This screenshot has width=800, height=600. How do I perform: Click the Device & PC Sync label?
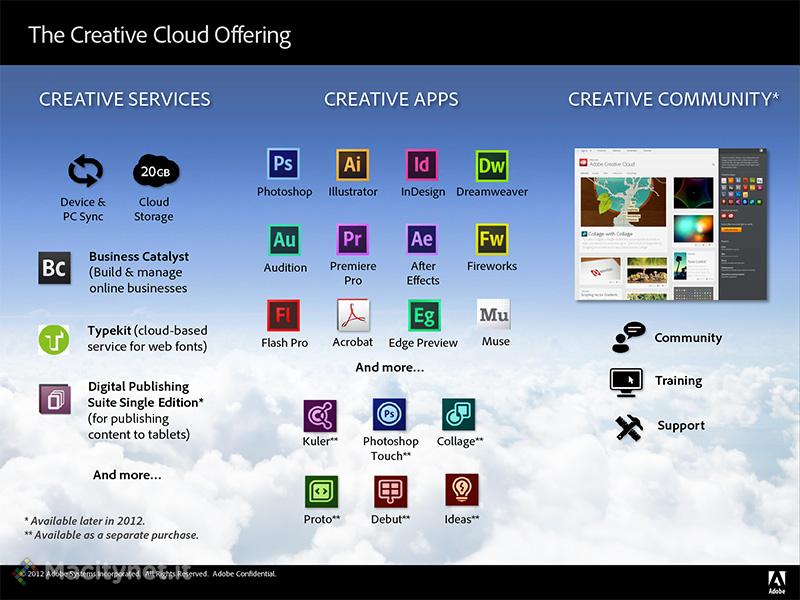point(83,209)
